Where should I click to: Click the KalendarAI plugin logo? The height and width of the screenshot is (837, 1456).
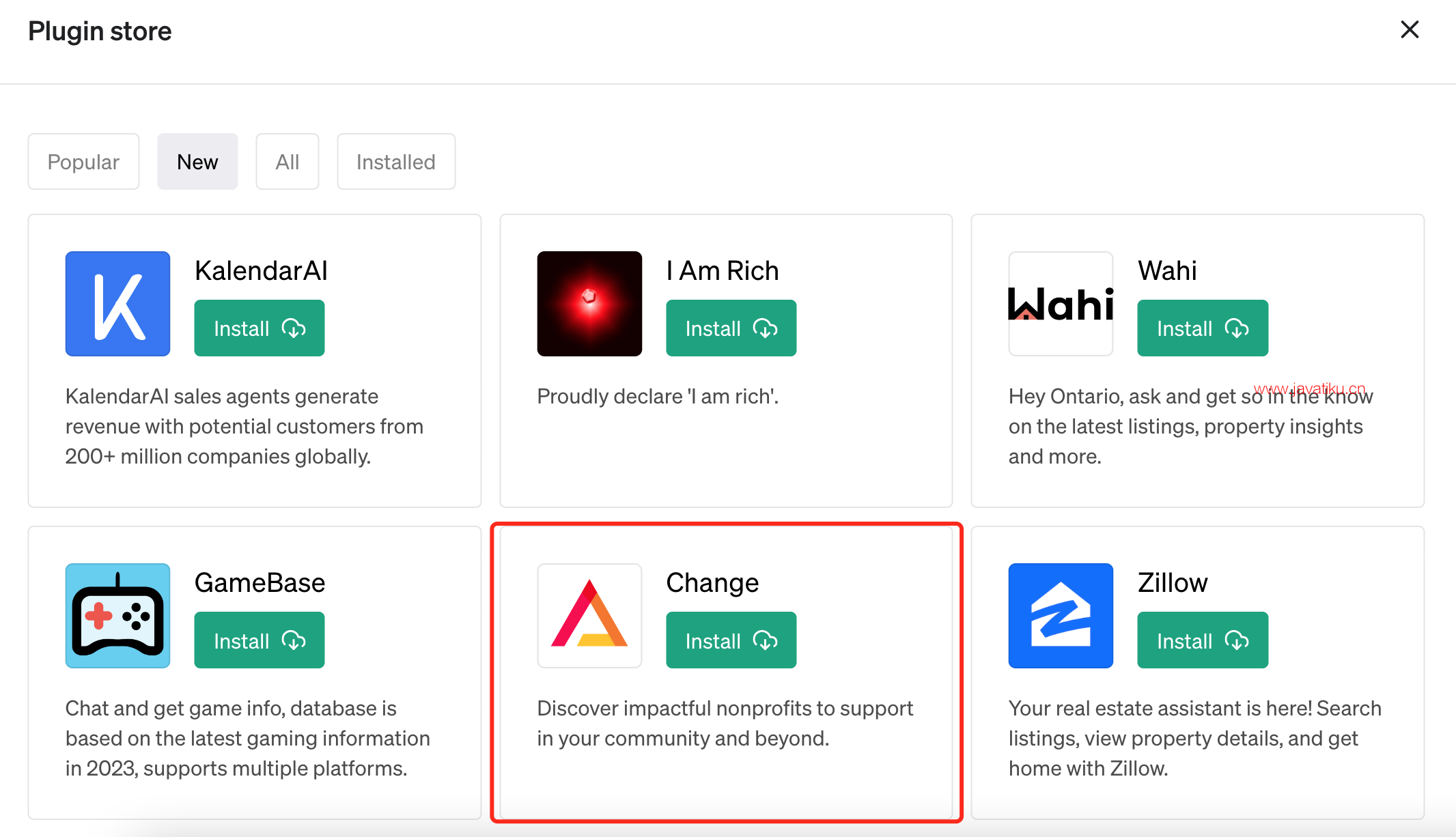pyautogui.click(x=117, y=304)
